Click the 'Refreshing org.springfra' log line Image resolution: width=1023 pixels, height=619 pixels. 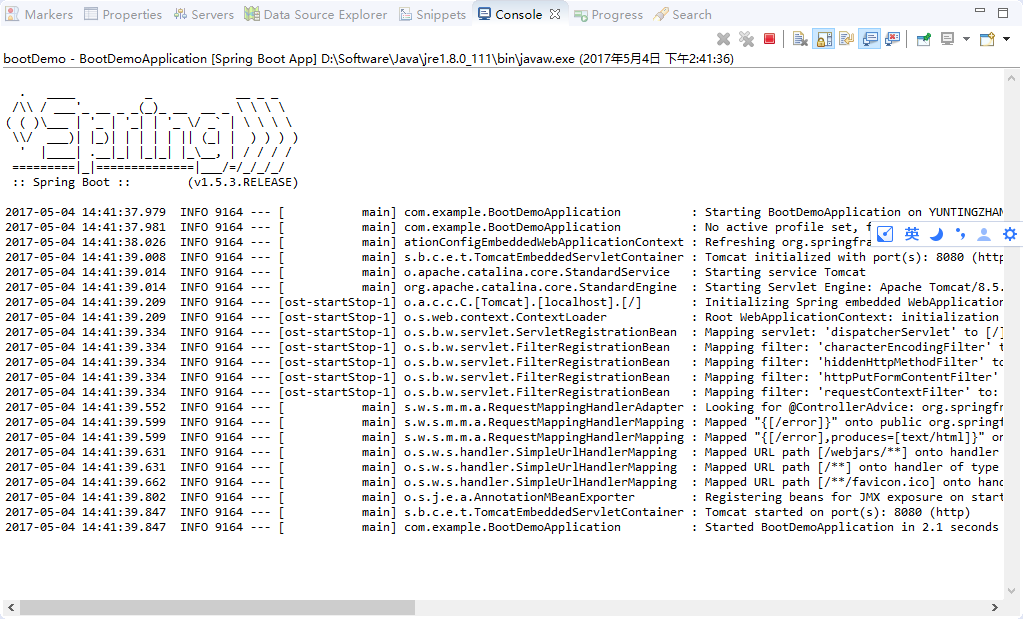pyautogui.click(x=438, y=242)
